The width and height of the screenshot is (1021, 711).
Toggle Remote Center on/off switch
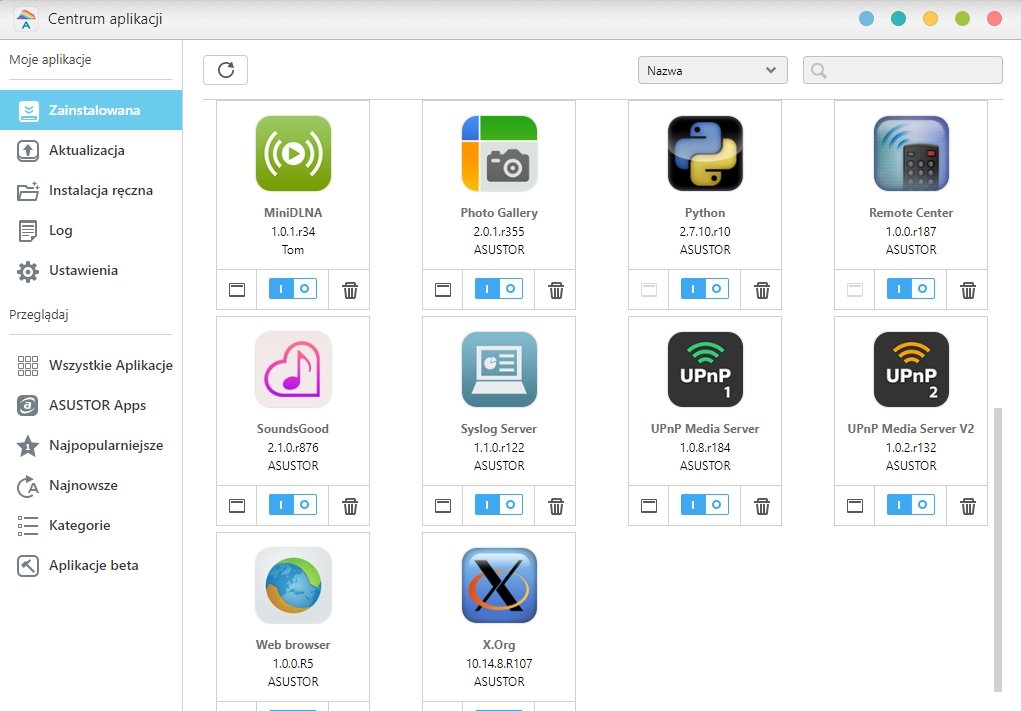(911, 288)
